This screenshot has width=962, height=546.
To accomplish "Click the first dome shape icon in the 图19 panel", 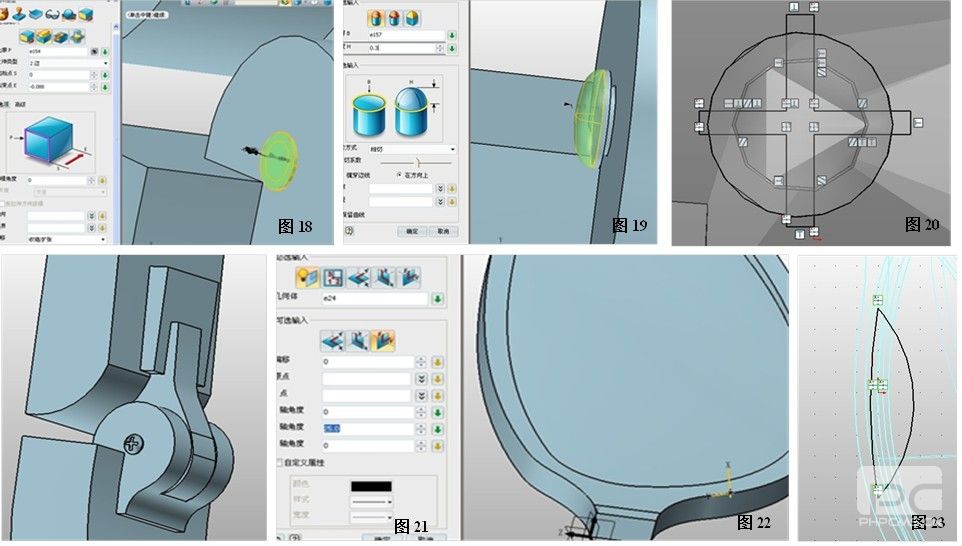I will [375, 18].
